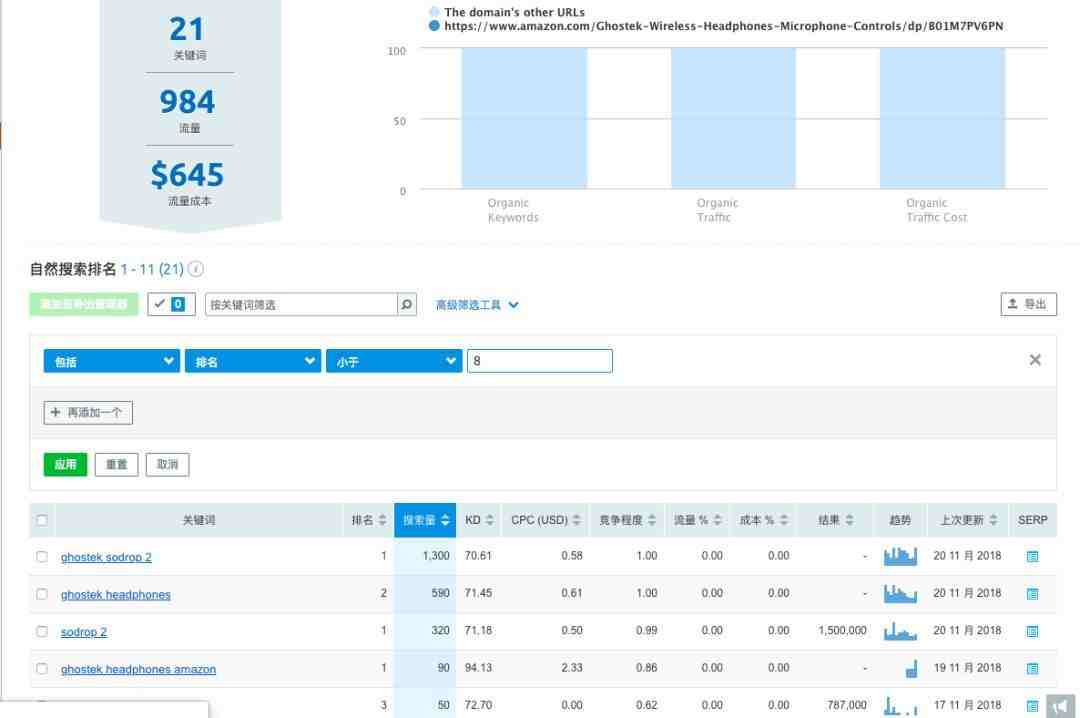Open SERP snapshot for ghostek sodrop 2
Viewport: 1080px width, 718px height.
1032,556
